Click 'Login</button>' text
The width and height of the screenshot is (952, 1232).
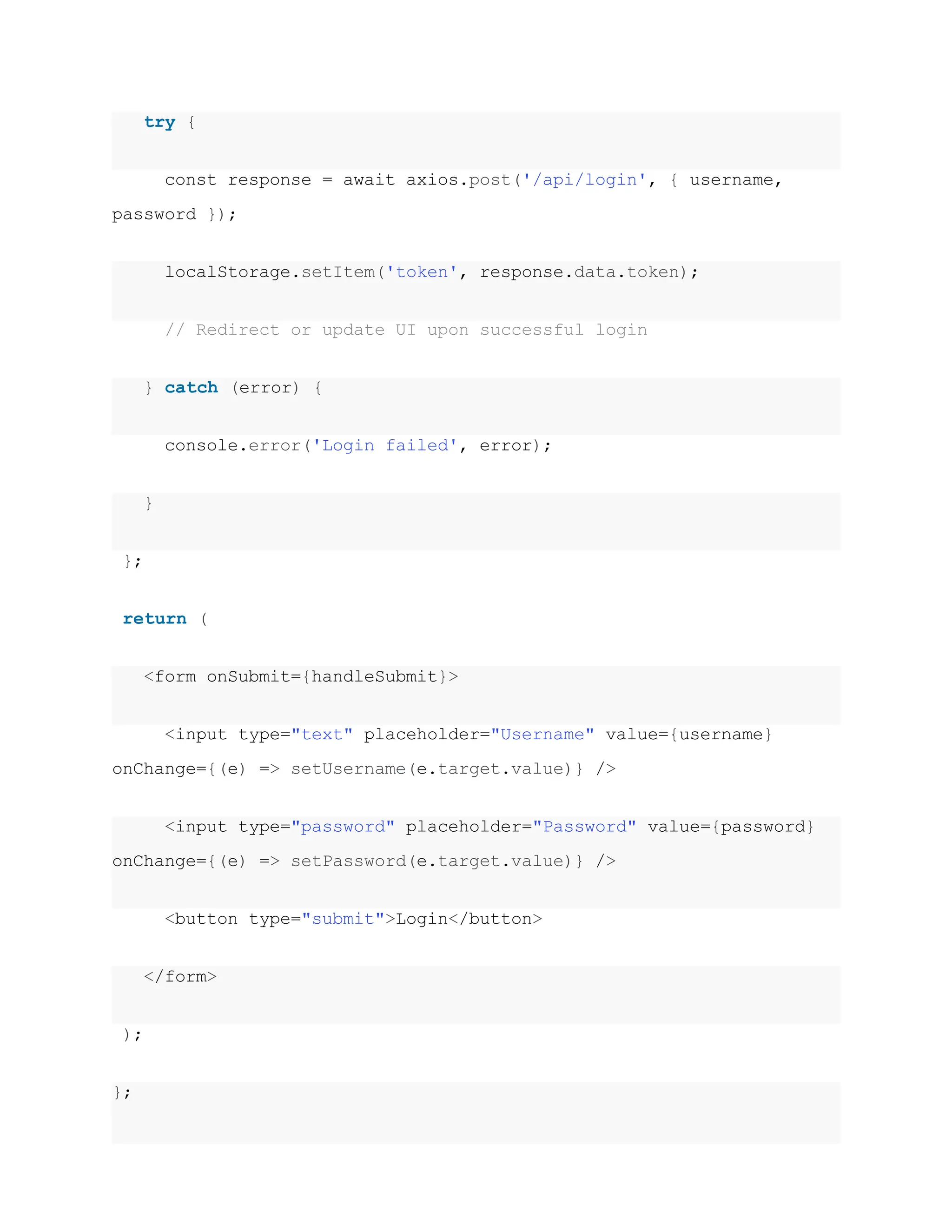point(469,919)
